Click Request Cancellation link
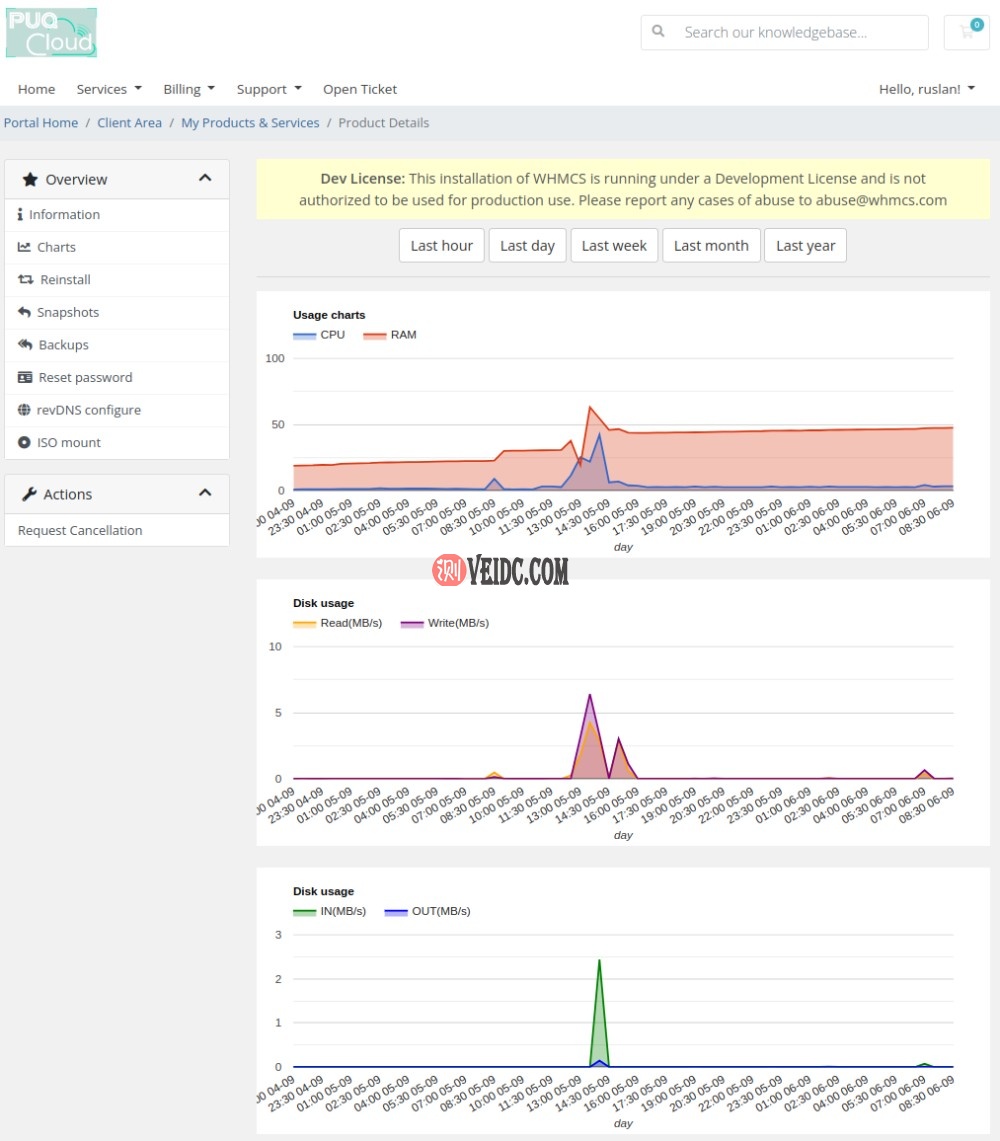Image resolution: width=1000 pixels, height=1141 pixels. click(80, 531)
